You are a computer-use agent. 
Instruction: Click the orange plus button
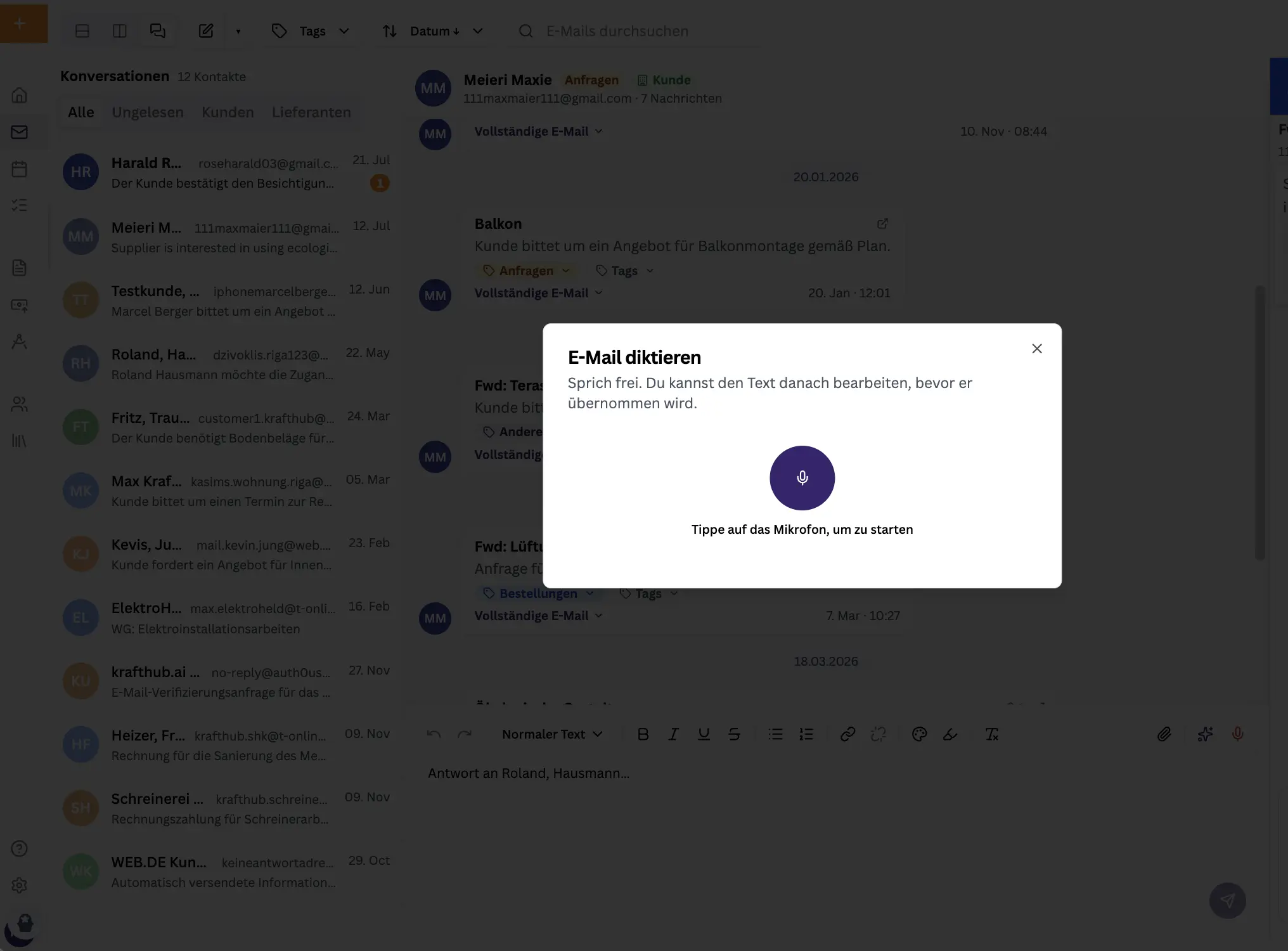tap(23, 24)
